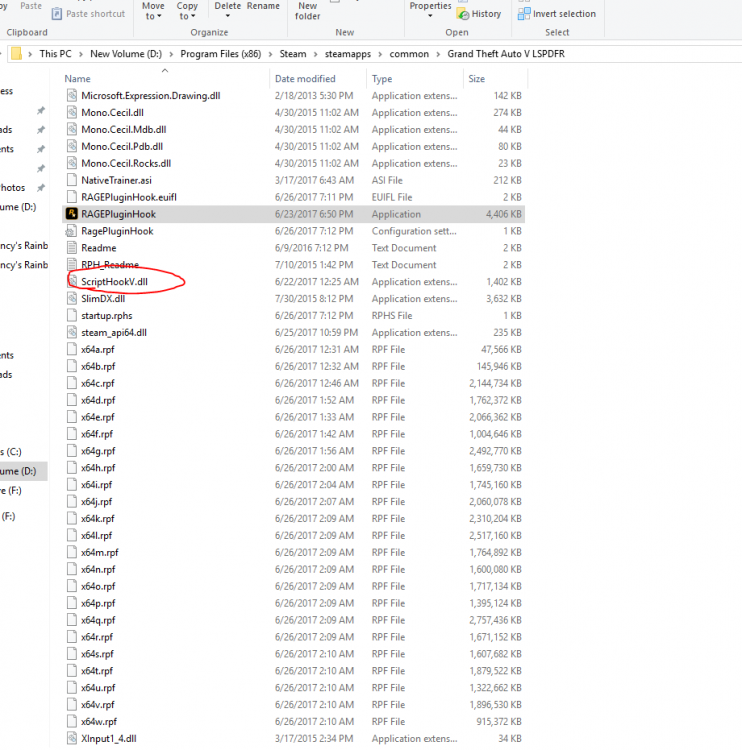
Task: Sort files by the Type column
Action: point(414,78)
